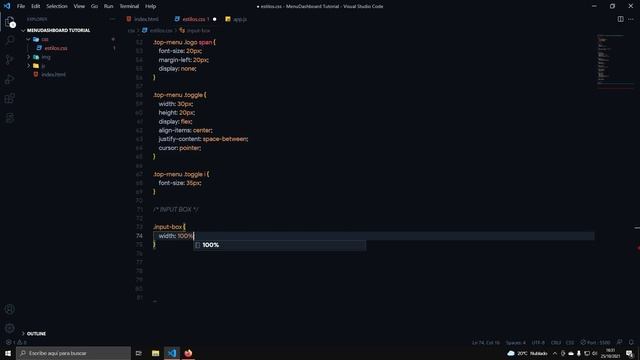Screen dimensions: 640x360
Task: Open the Help menu
Action: coord(151,6)
